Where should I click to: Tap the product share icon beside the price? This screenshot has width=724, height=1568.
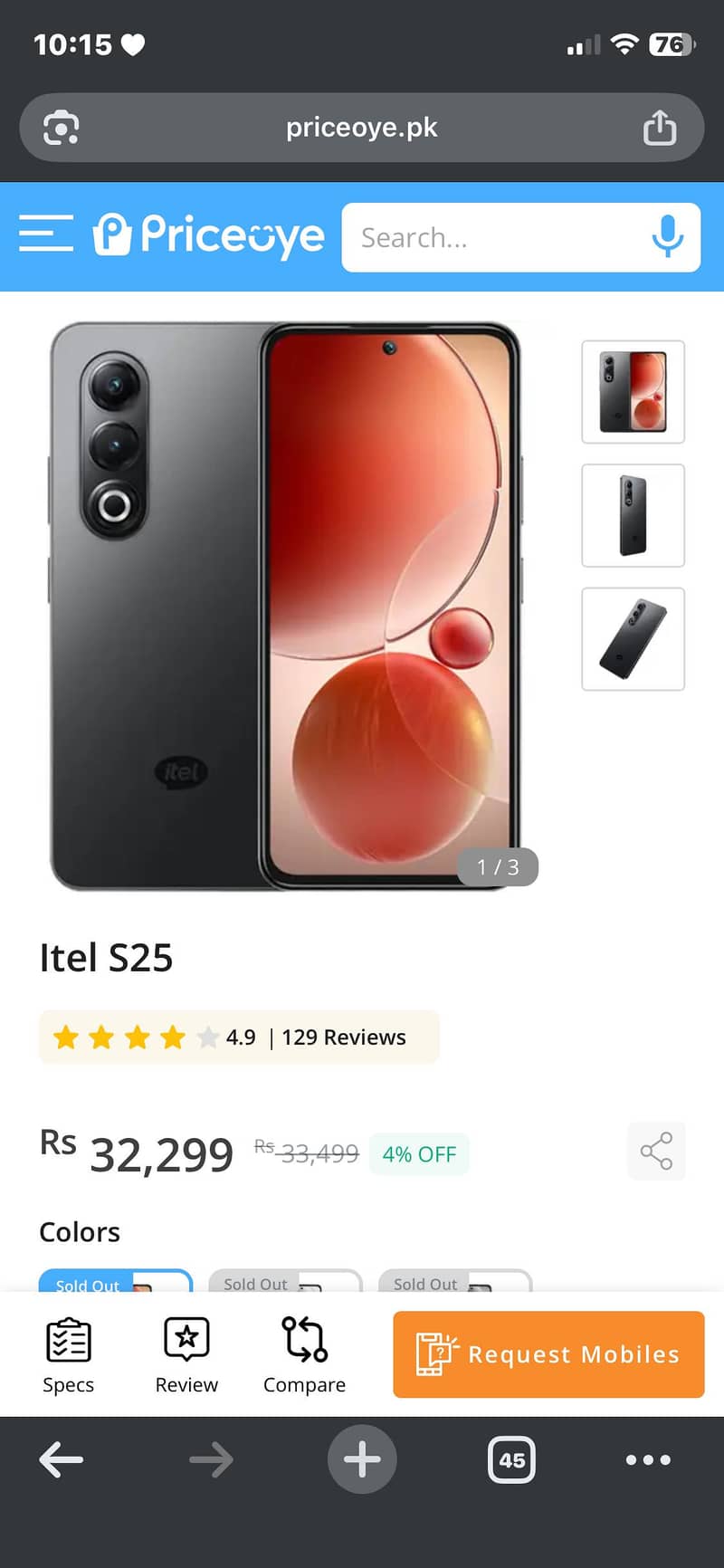click(656, 1152)
